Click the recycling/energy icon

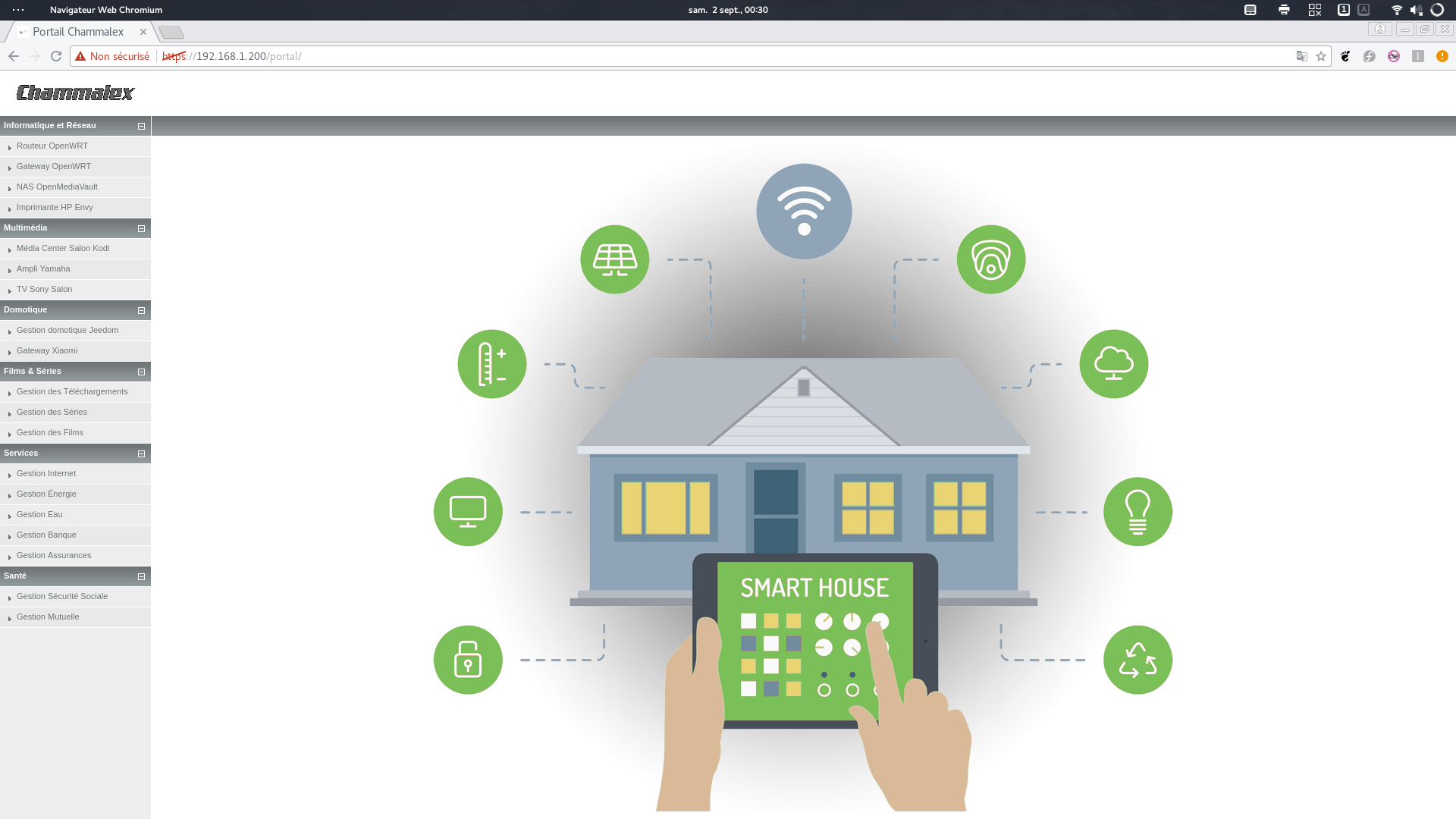(x=1137, y=660)
